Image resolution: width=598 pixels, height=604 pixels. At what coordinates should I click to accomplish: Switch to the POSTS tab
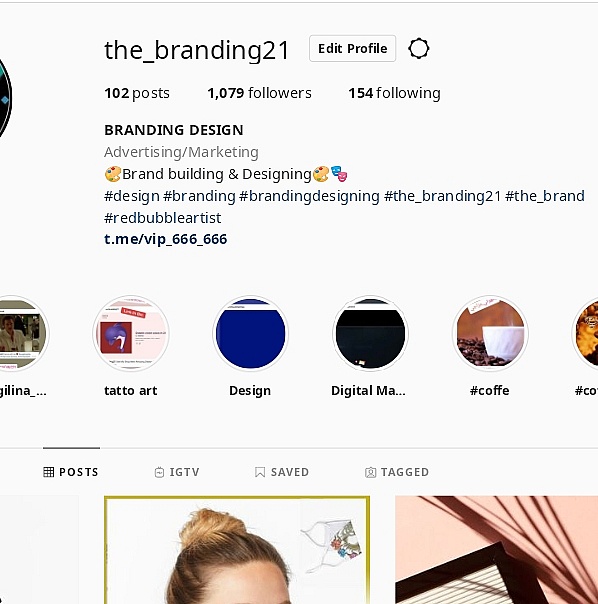pos(71,472)
